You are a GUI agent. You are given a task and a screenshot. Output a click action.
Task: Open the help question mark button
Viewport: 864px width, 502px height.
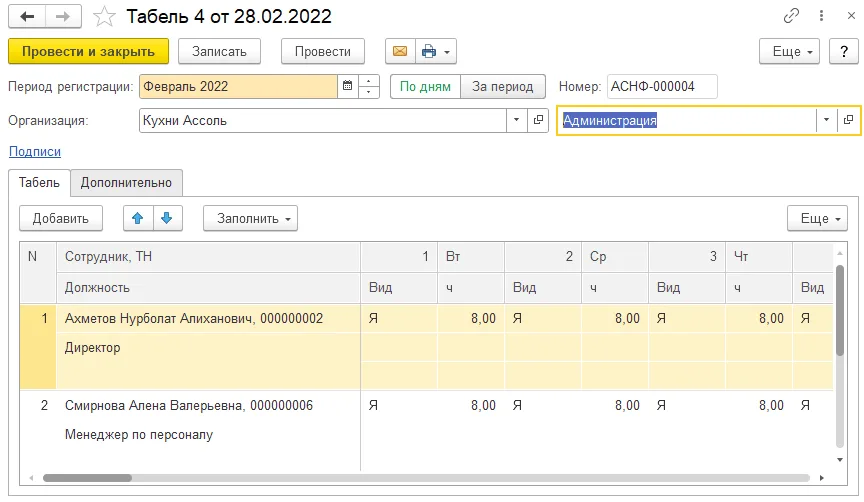[x=844, y=51]
